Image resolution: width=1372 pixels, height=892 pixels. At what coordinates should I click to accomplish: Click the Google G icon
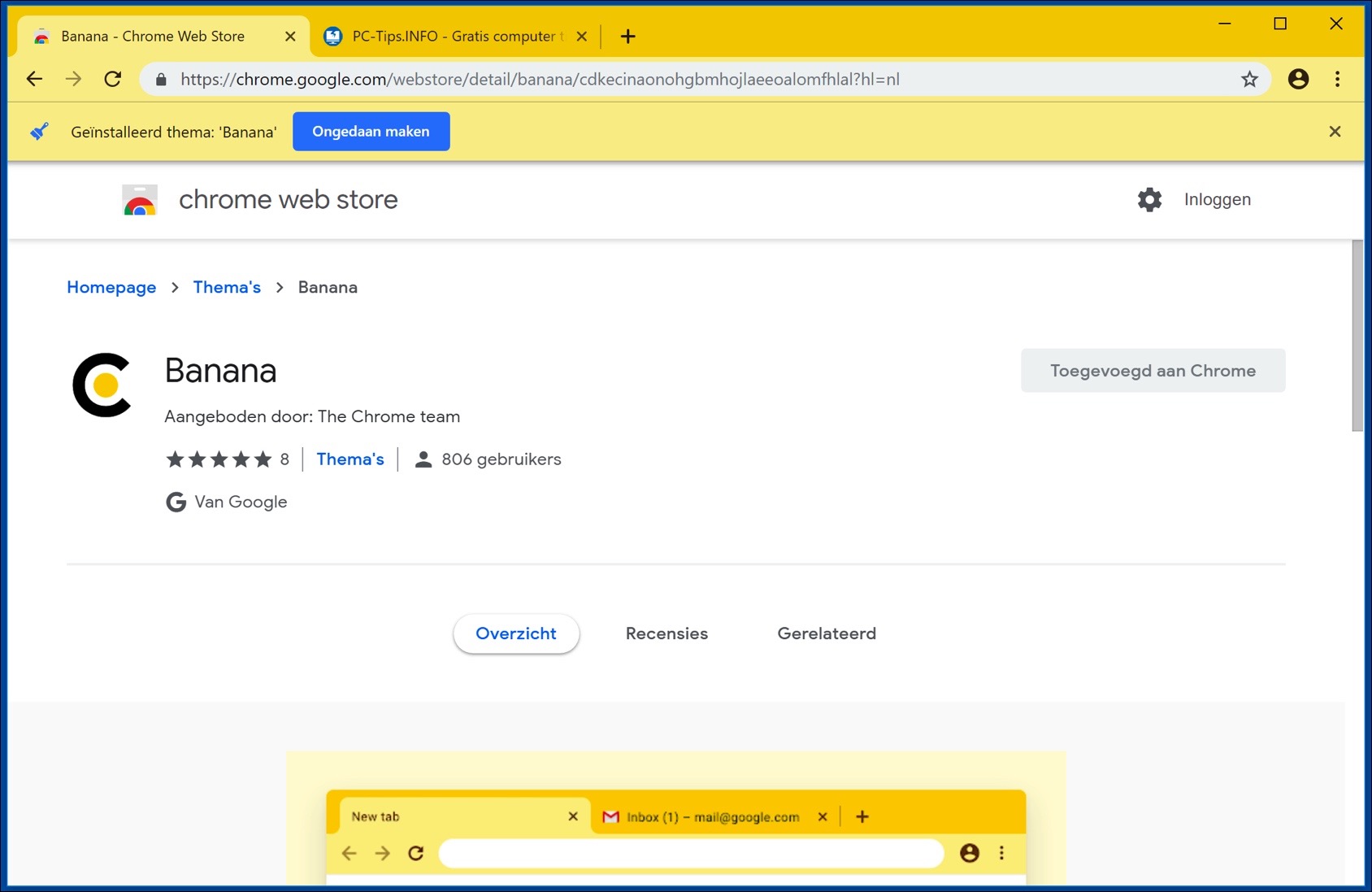pos(176,502)
